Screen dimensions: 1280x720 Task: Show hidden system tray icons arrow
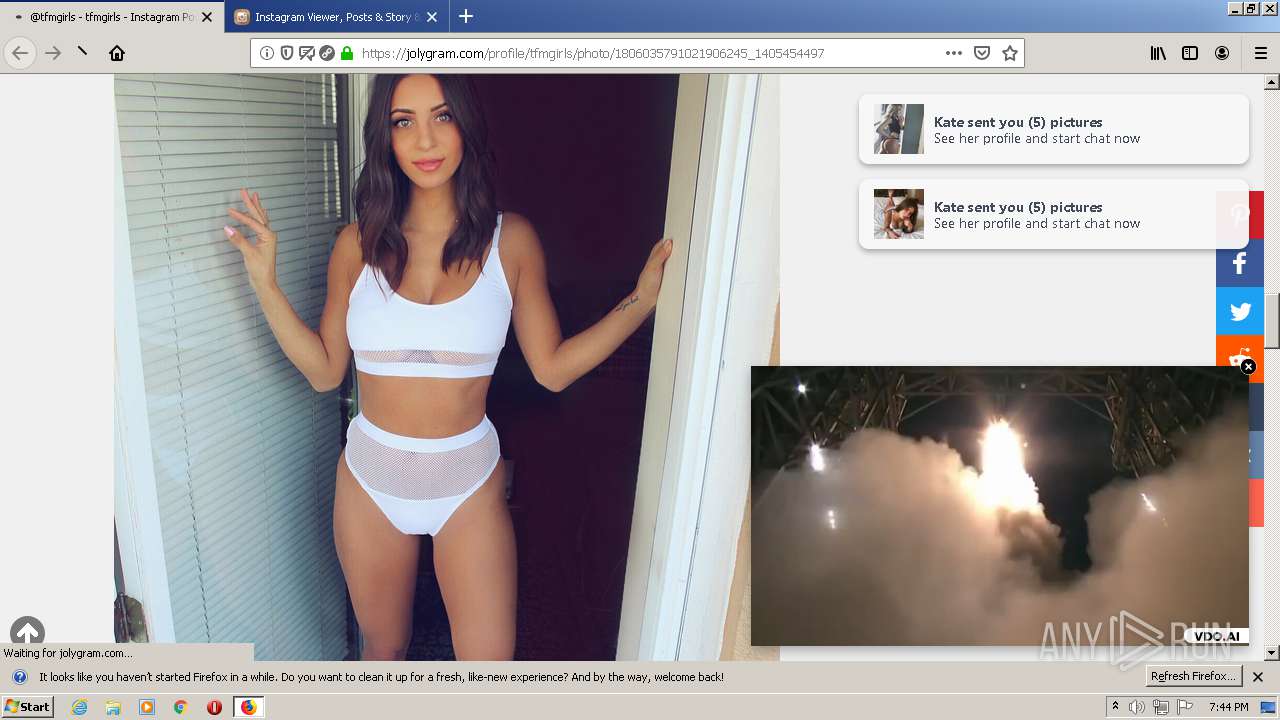(x=1115, y=707)
